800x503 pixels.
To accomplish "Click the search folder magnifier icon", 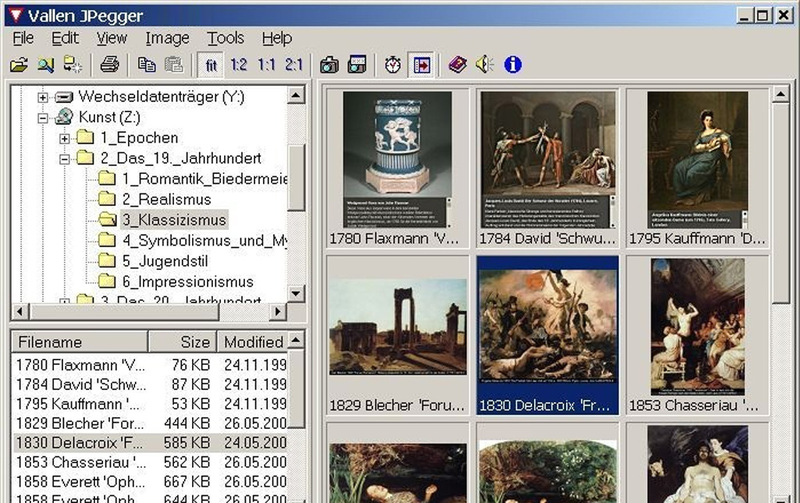I will coord(46,65).
